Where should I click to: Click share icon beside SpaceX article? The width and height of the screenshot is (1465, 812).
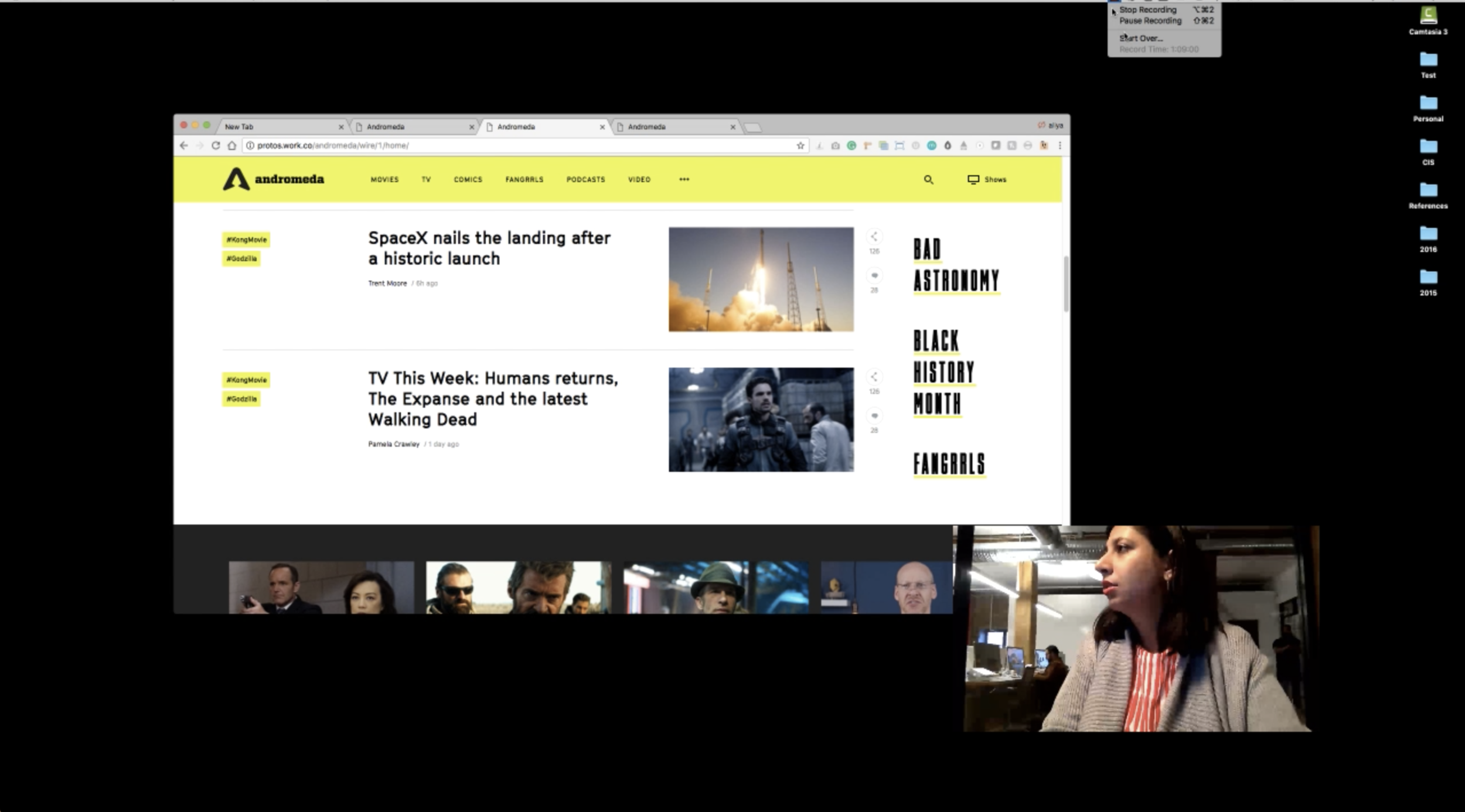click(874, 237)
